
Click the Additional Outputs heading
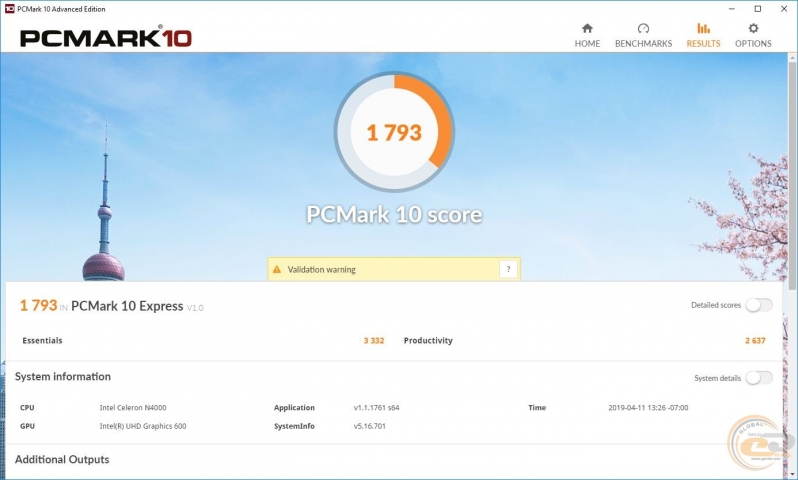point(62,459)
